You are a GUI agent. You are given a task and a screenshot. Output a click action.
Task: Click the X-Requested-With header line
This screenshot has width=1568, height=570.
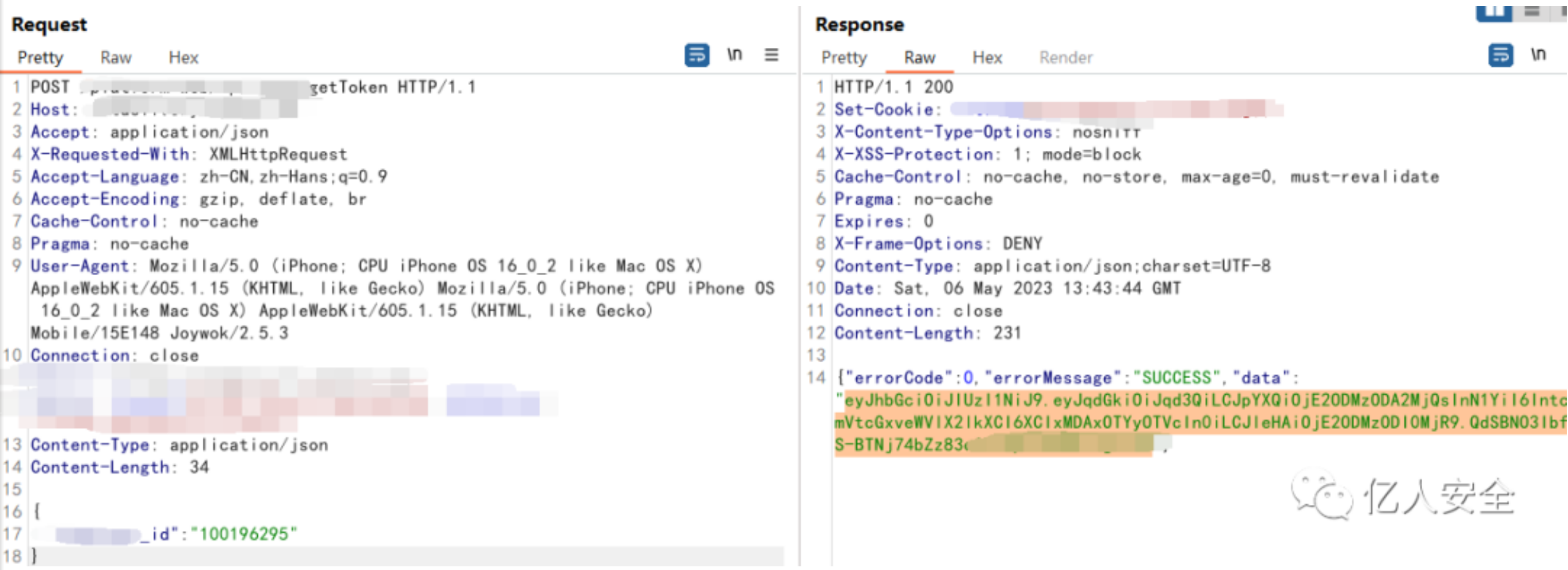[x=189, y=154]
